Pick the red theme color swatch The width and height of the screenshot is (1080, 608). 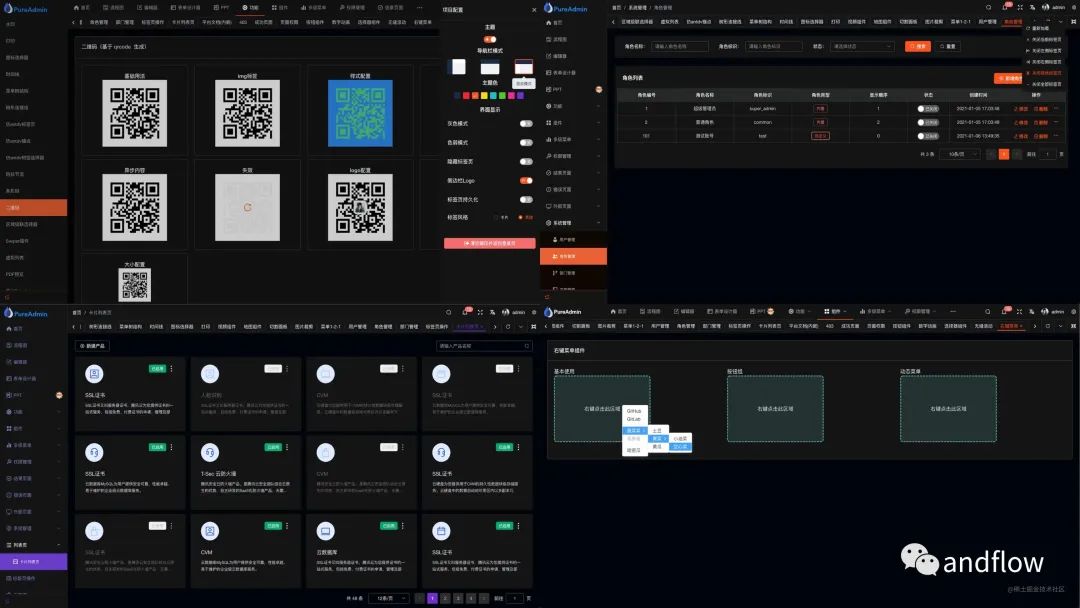466,96
